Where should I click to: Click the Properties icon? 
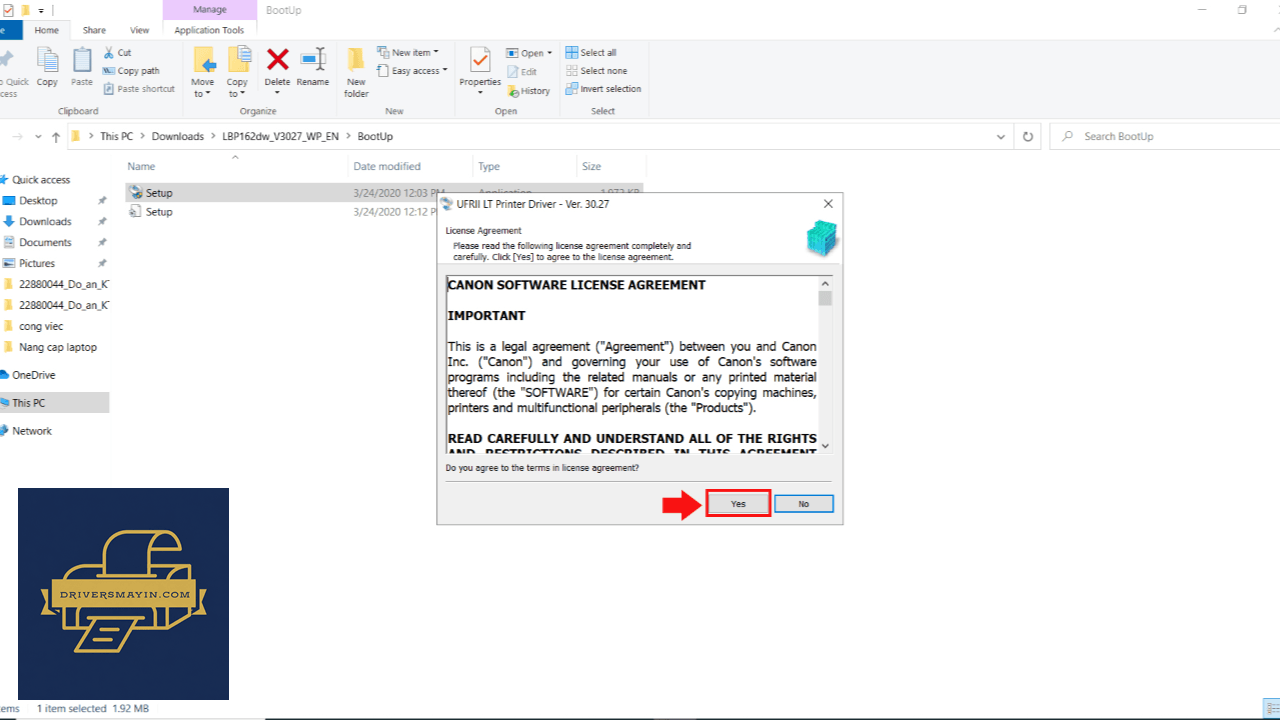(480, 62)
